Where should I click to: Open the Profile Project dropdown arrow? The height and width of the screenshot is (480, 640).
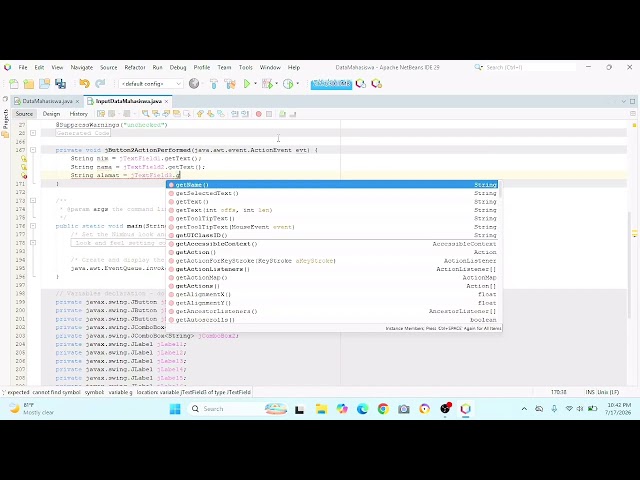[x=298, y=84]
